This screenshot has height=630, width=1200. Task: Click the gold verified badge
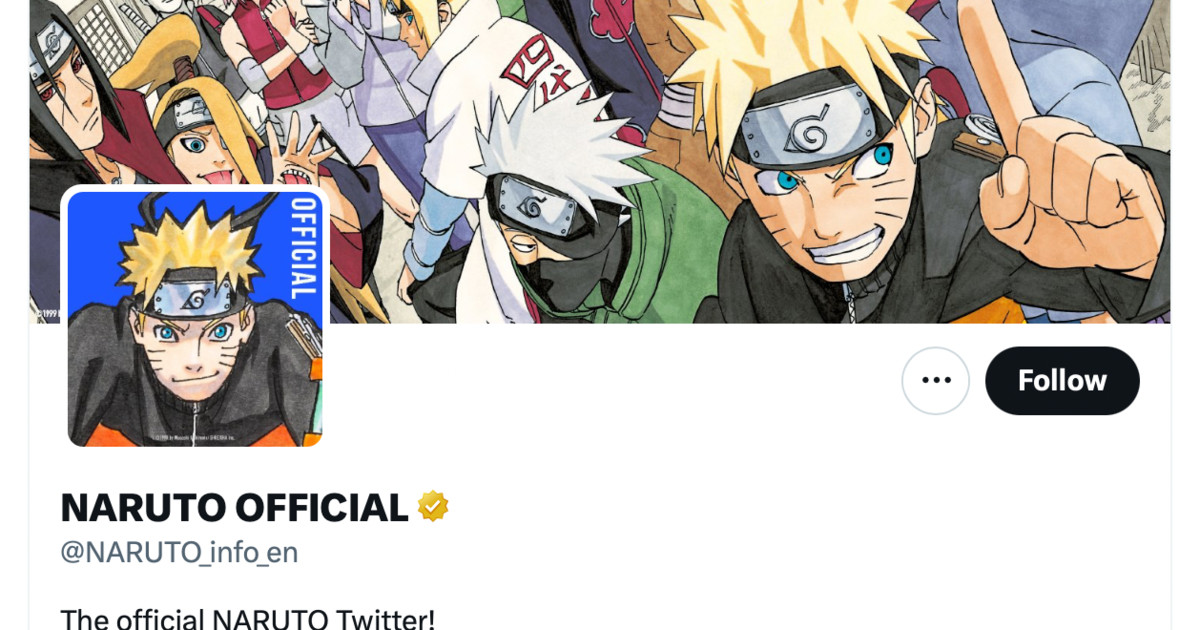pyautogui.click(x=433, y=506)
